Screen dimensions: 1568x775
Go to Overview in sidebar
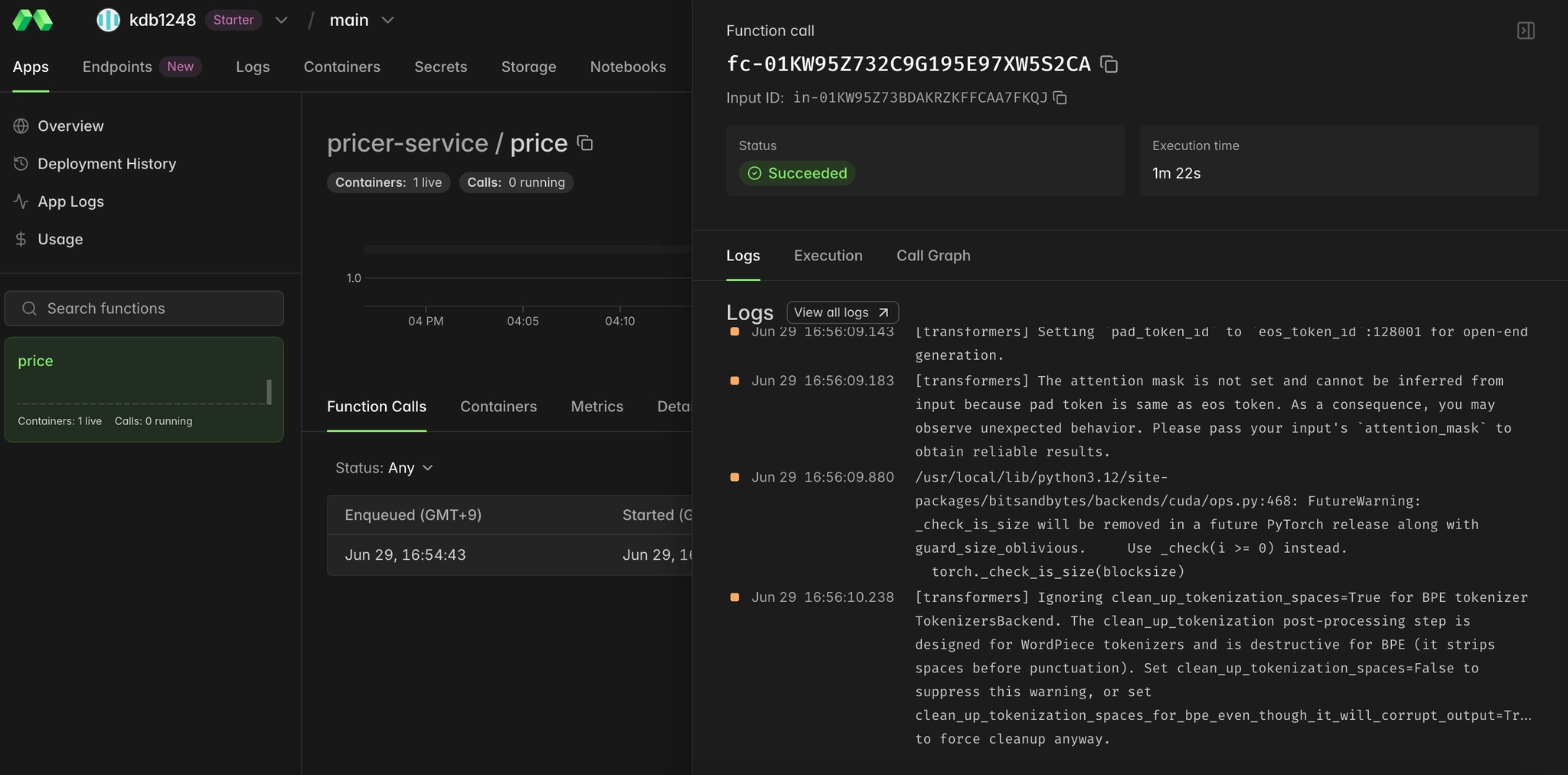pyautogui.click(x=70, y=126)
